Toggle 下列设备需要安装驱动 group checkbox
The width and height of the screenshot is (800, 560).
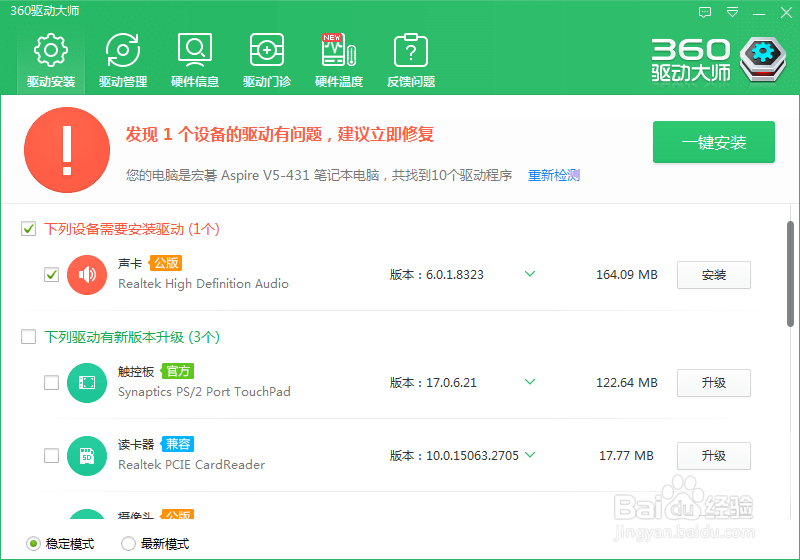[x=29, y=229]
